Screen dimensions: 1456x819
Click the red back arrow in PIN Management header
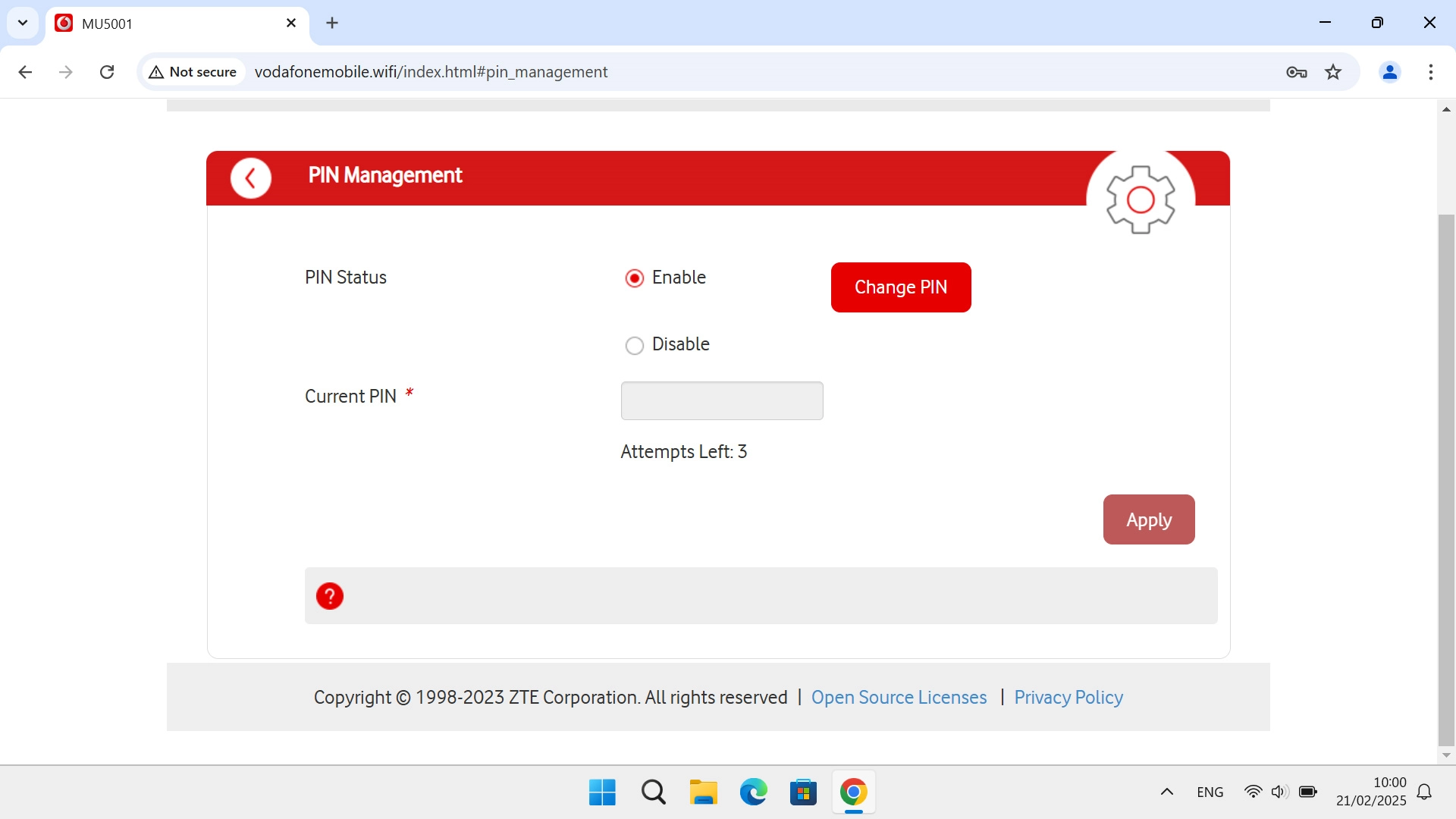251,178
